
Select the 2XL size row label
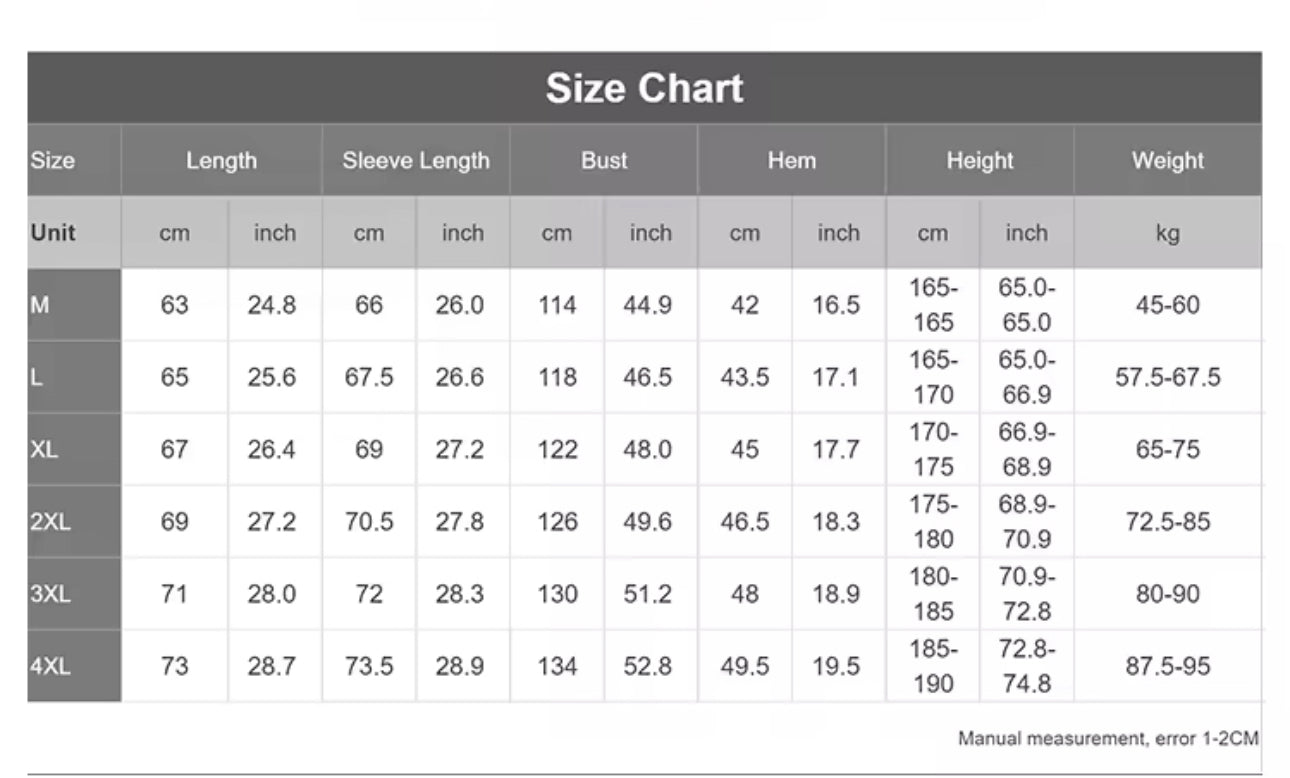(50, 521)
